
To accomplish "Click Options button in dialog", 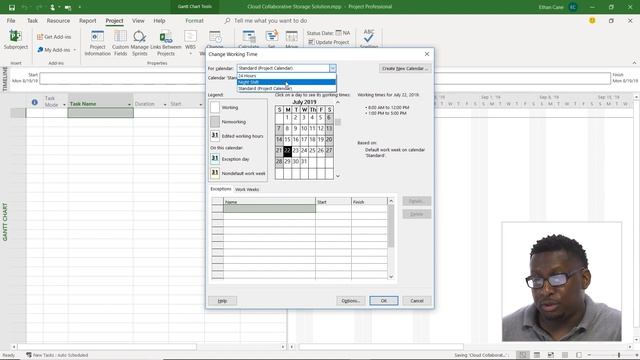I will click(x=351, y=301).
